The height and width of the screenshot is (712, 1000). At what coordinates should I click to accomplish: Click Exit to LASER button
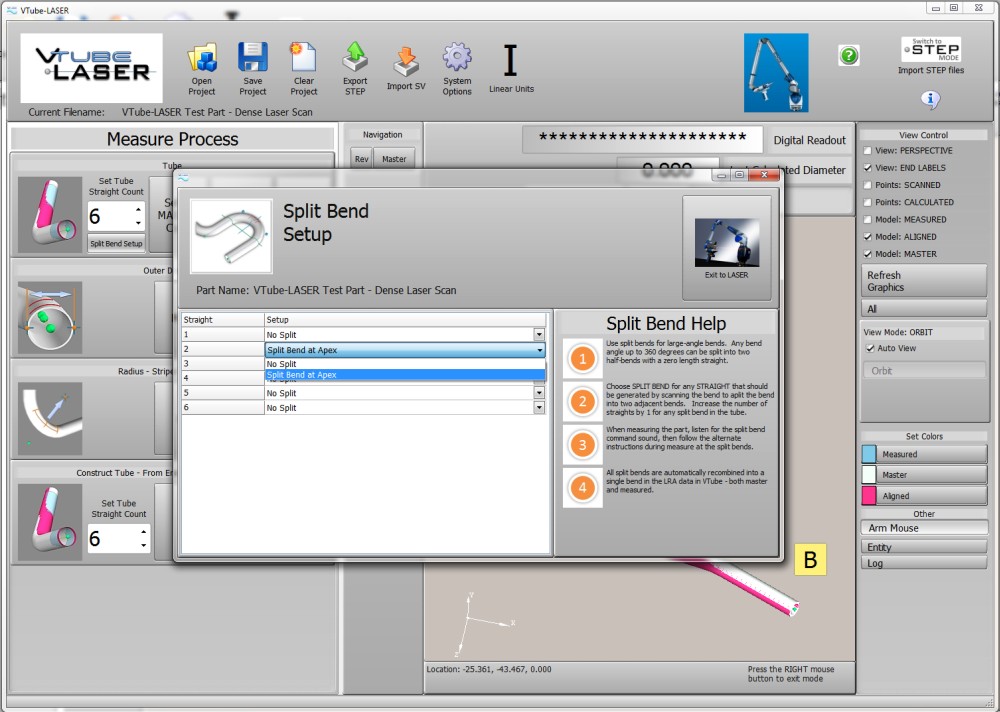click(x=726, y=246)
